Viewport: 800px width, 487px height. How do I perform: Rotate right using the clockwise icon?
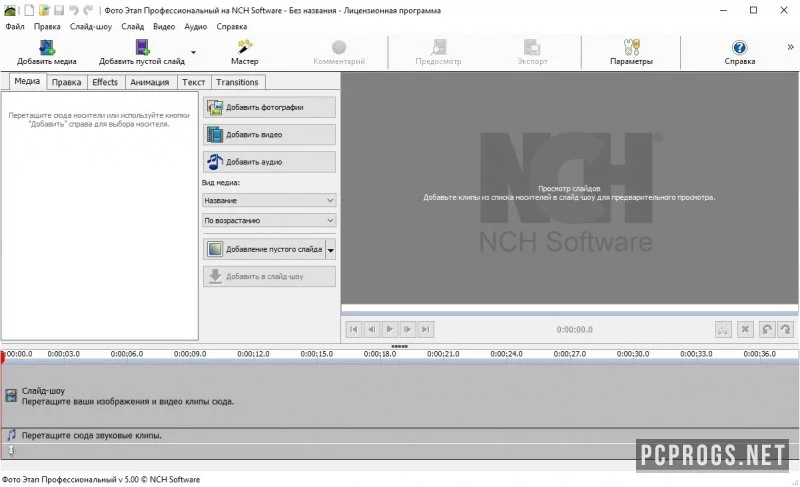[x=785, y=329]
